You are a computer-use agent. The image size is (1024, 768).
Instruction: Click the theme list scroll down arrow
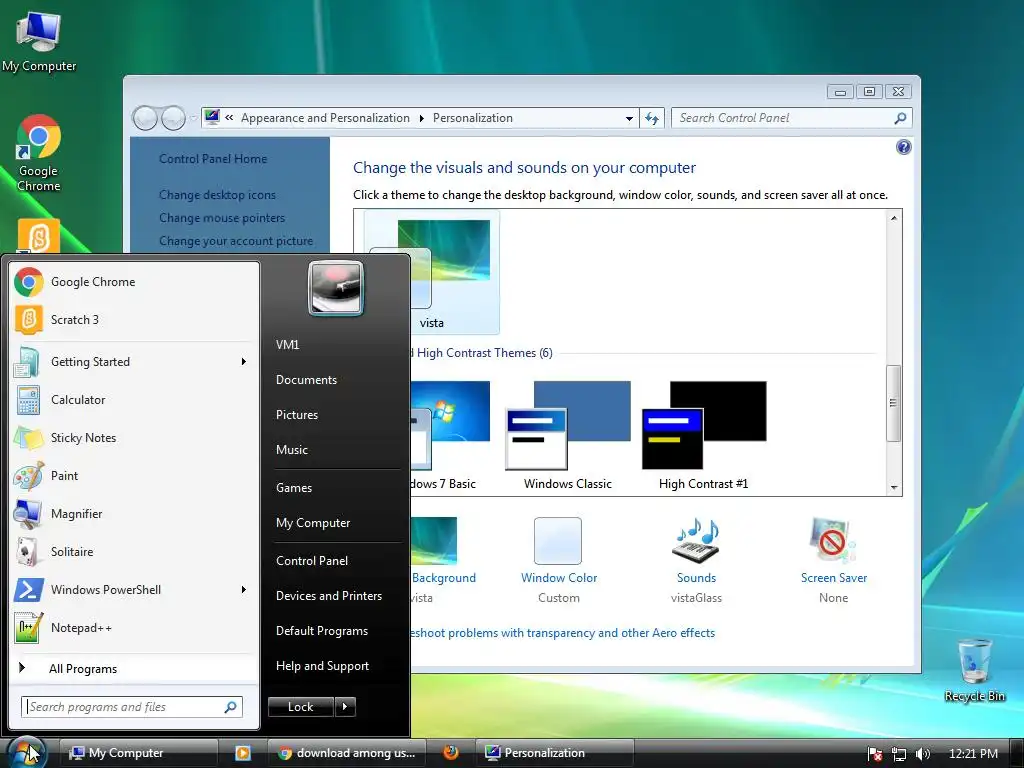click(x=893, y=488)
